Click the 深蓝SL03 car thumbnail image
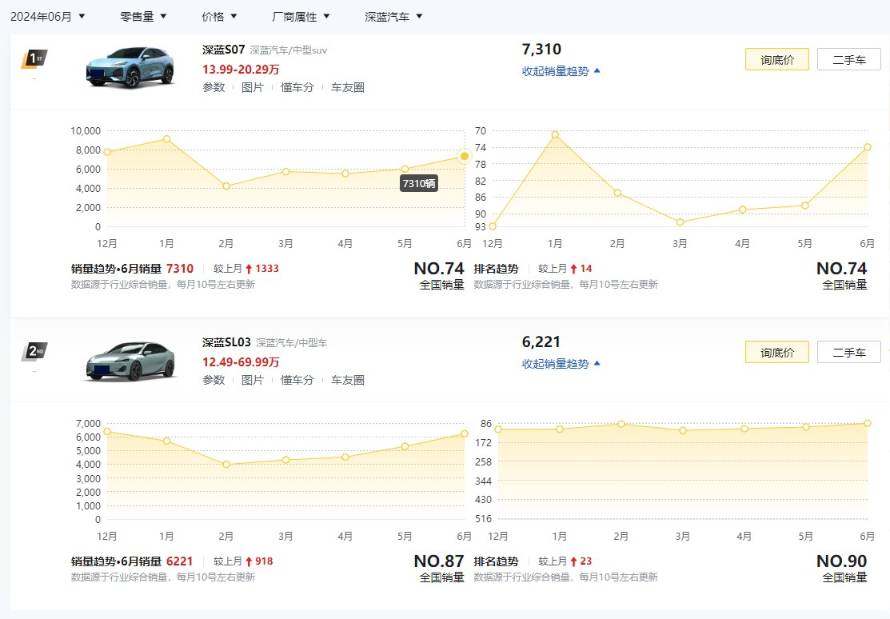This screenshot has width=890, height=619. 130,361
